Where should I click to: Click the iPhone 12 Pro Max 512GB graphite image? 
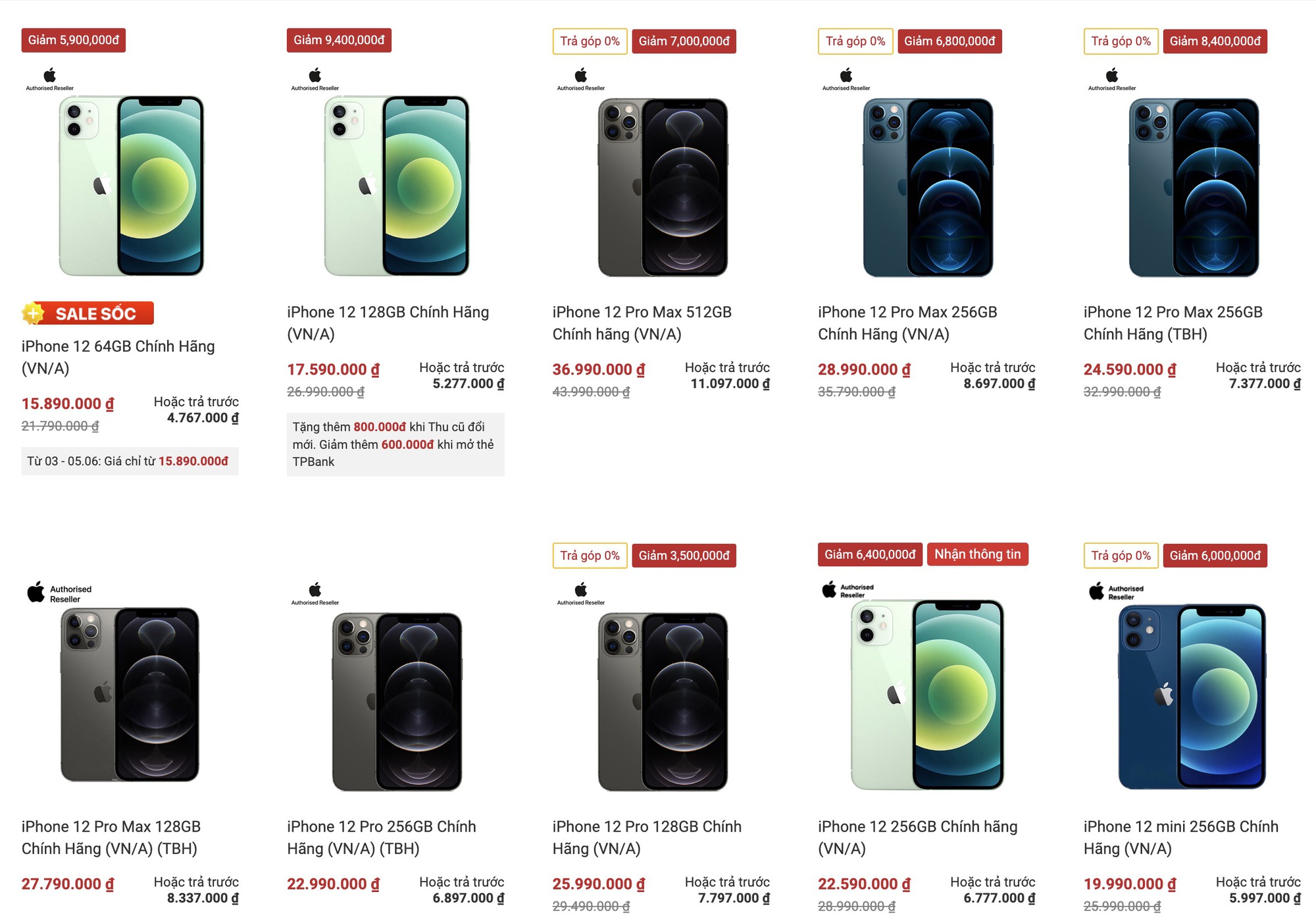[663, 188]
